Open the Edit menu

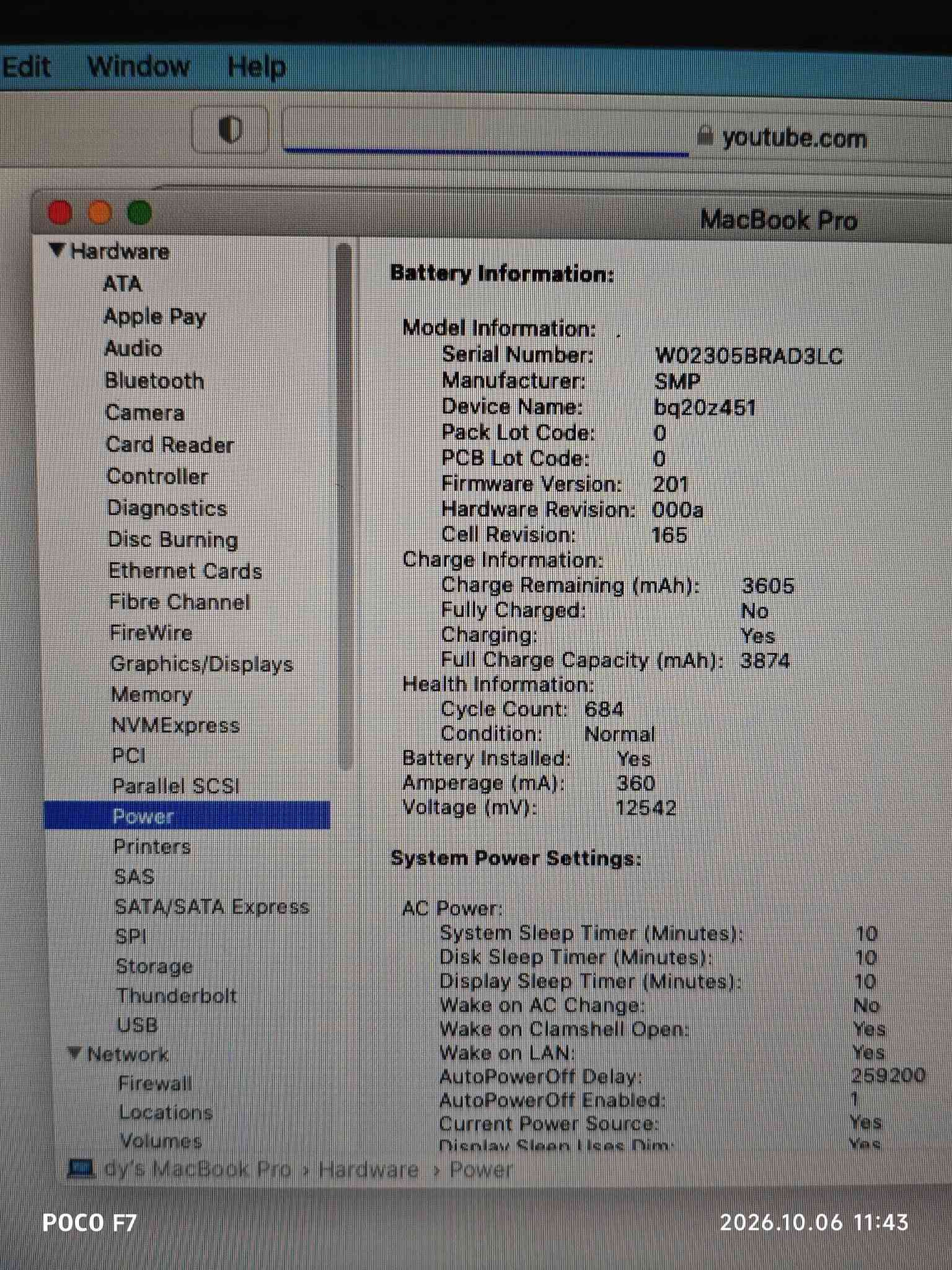tap(26, 67)
